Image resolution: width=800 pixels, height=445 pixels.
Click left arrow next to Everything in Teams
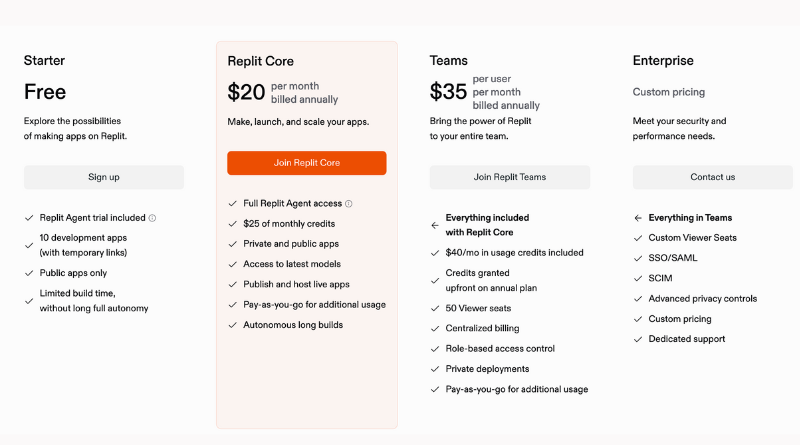click(637, 218)
